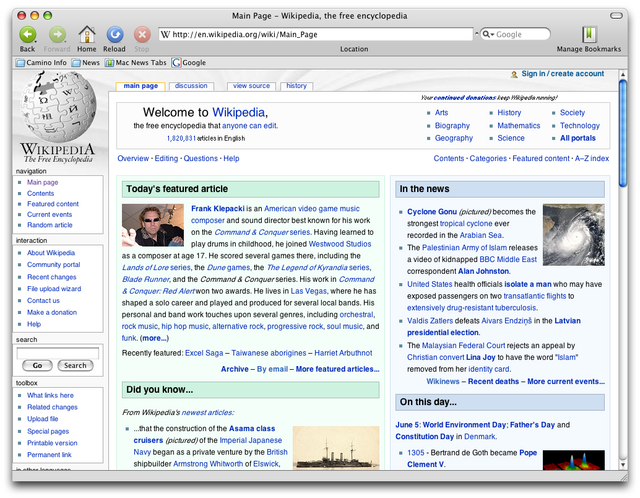This screenshot has height=498, width=640.
Task: Click the Home toolbar icon
Action: tap(87, 35)
